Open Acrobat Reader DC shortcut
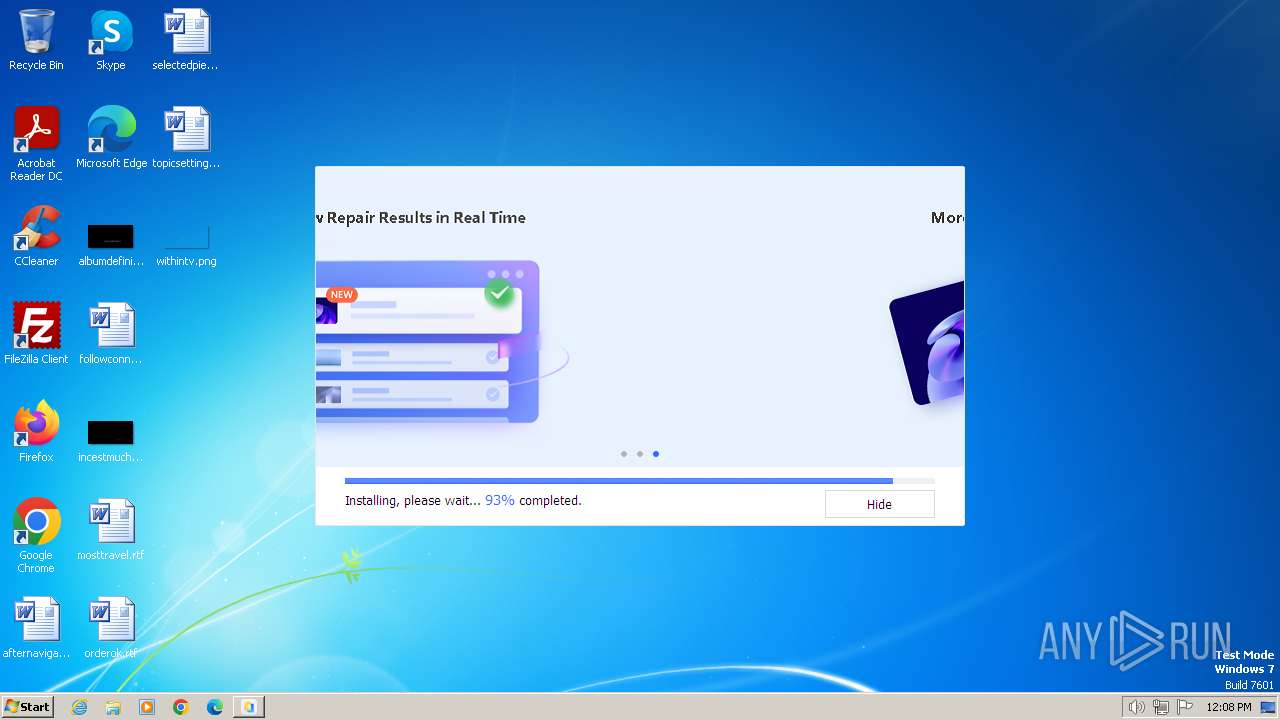Screen dimensions: 1280x720 (x=36, y=143)
